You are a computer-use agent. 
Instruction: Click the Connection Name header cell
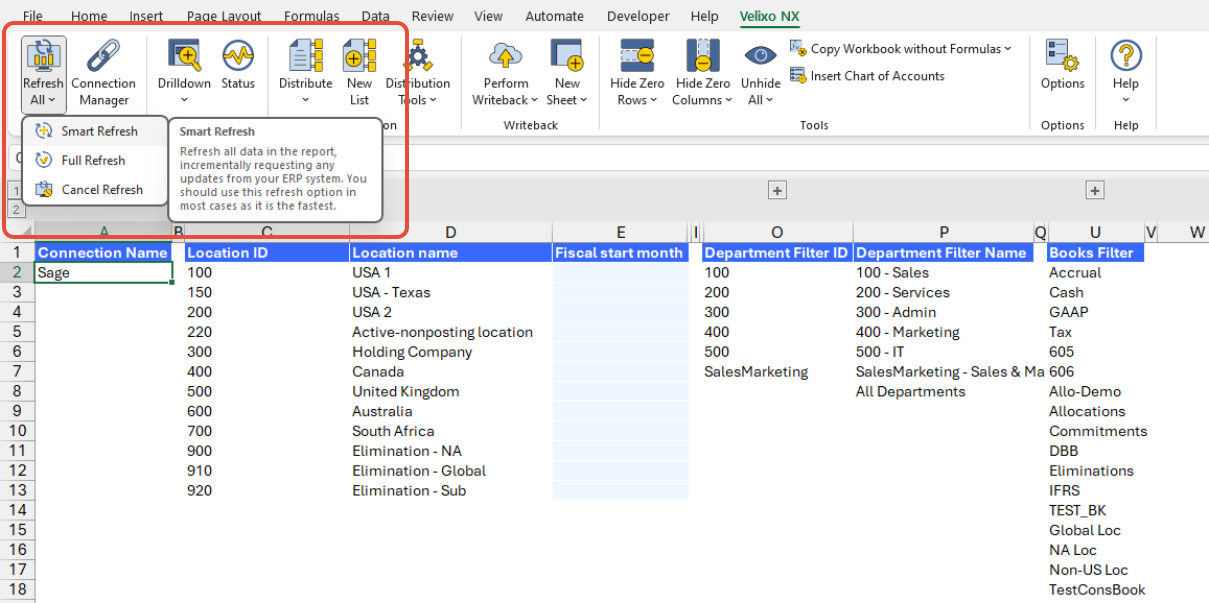tap(103, 252)
